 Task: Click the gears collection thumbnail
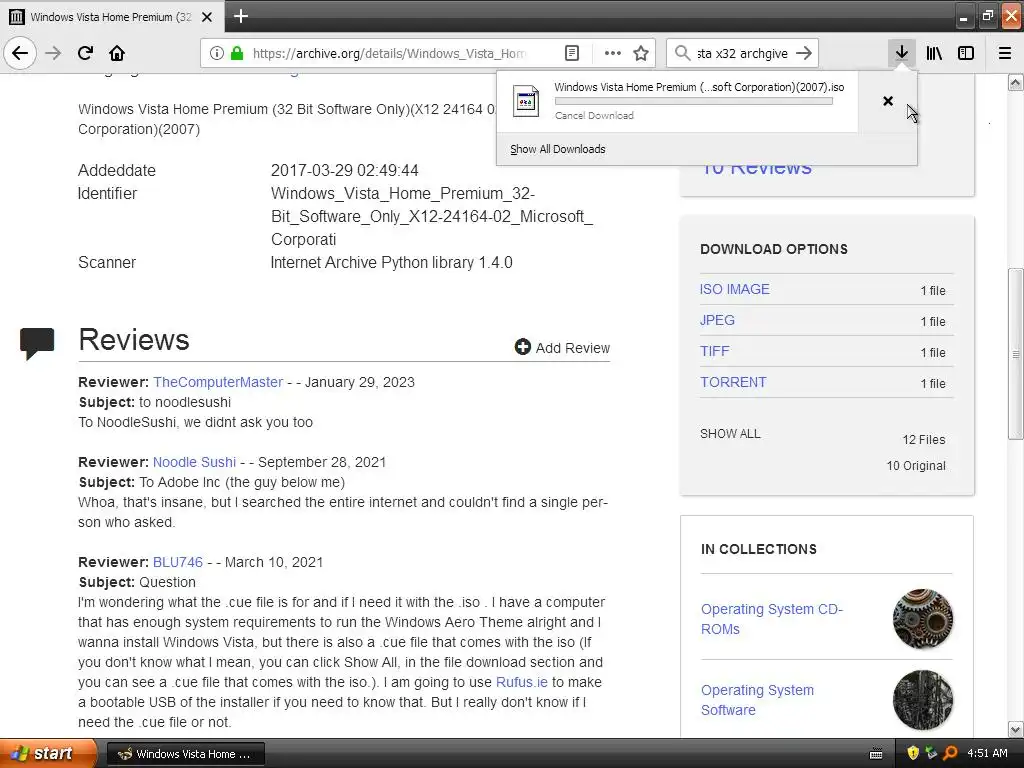[x=923, y=618]
